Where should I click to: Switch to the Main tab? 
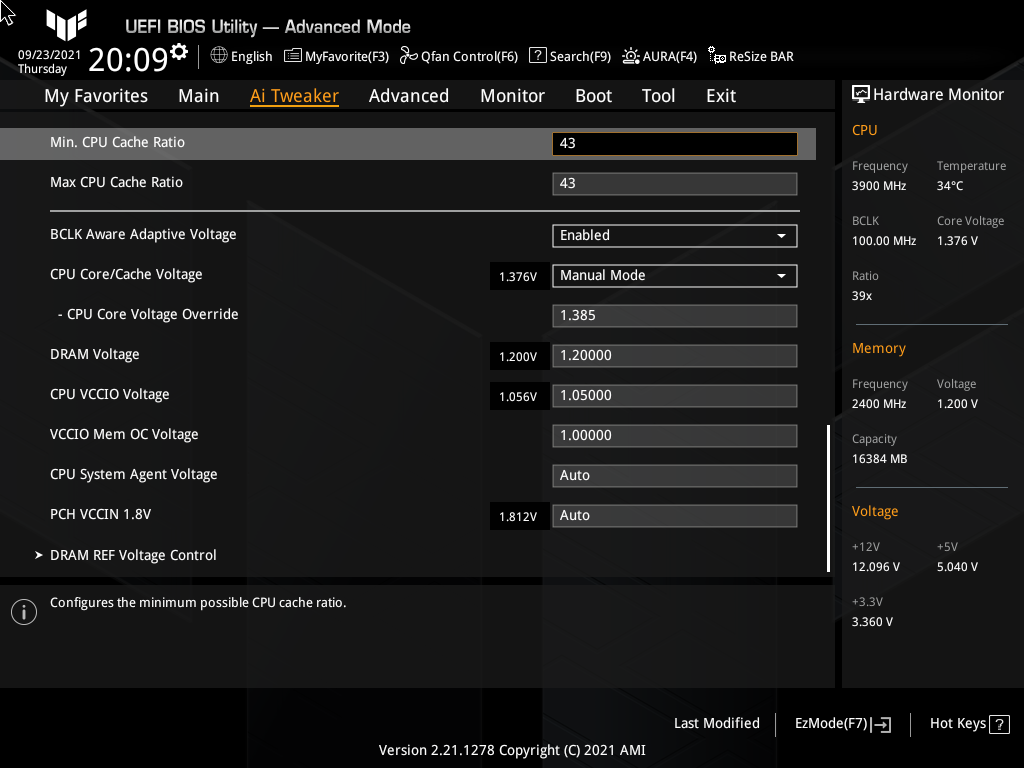(x=199, y=96)
